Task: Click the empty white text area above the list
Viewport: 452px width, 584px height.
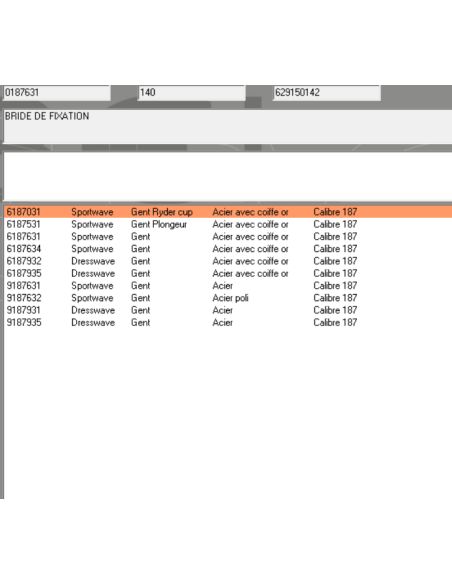Action: tap(227, 176)
